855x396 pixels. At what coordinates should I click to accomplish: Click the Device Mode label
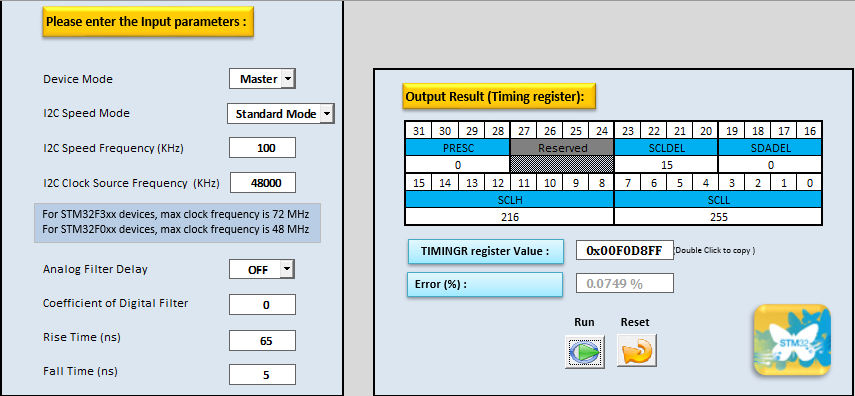coord(78,79)
